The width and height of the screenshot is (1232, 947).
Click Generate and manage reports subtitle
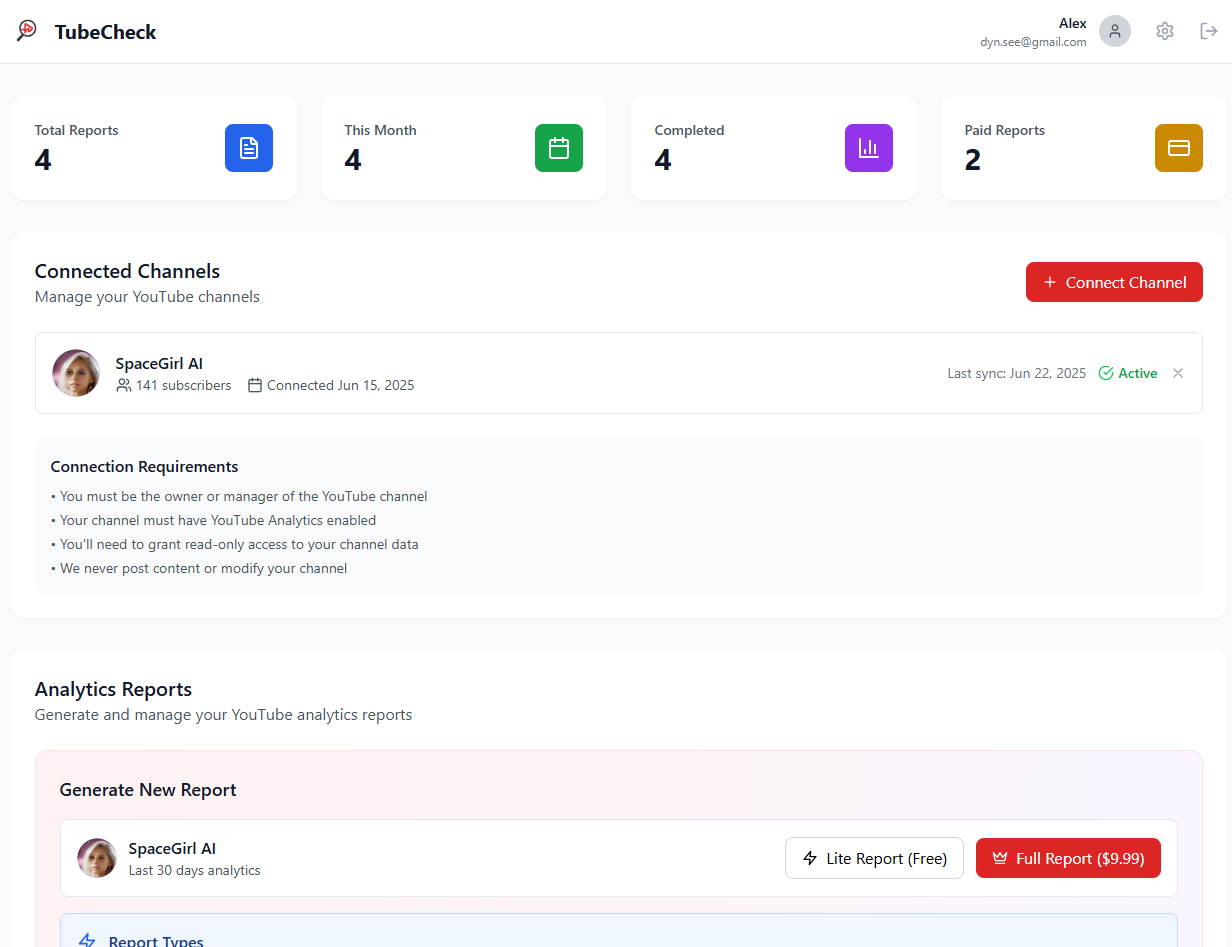223,715
